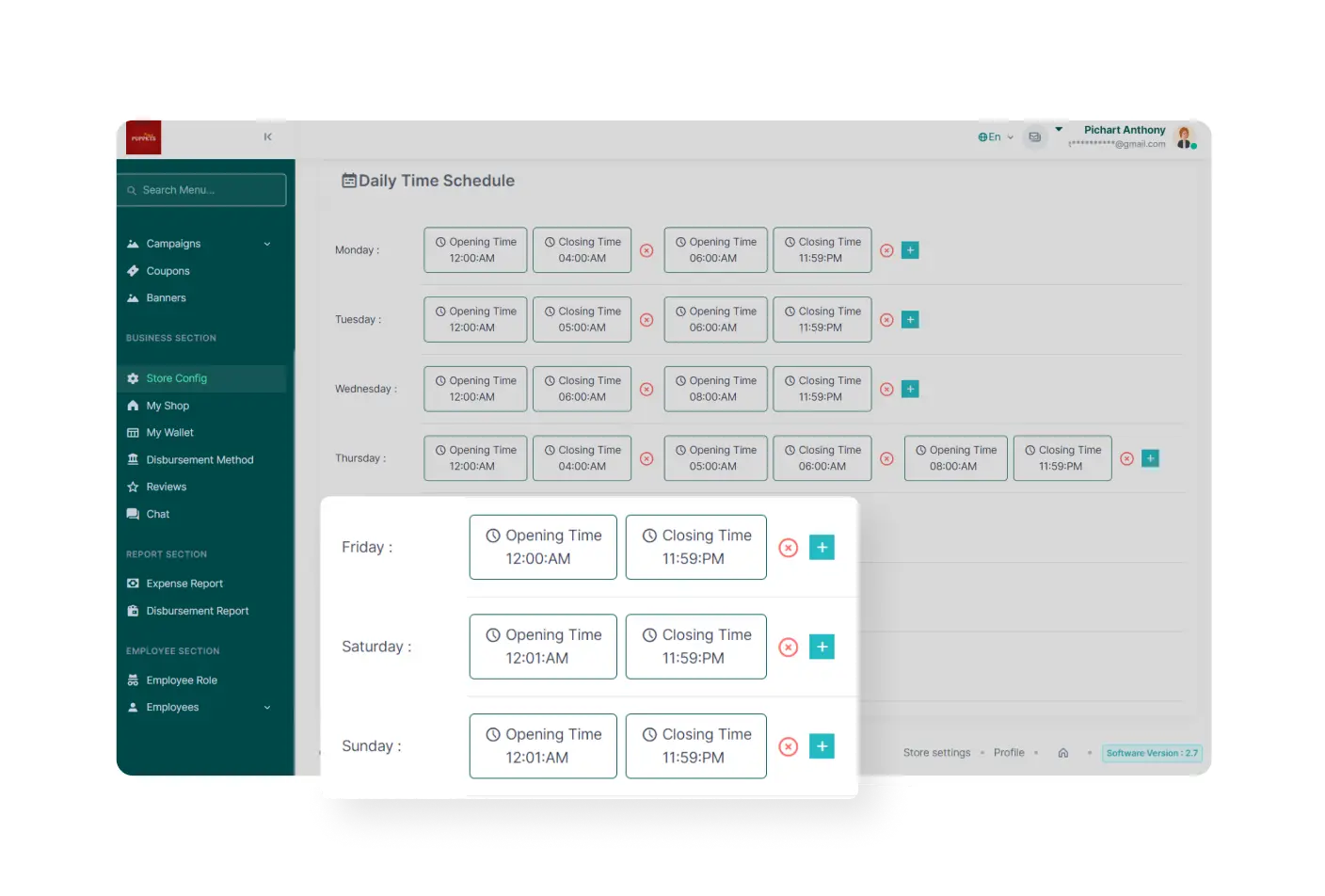Image resolution: width=1325 pixels, height=896 pixels.
Task: Add another time slot for Thursday
Action: tap(1150, 458)
